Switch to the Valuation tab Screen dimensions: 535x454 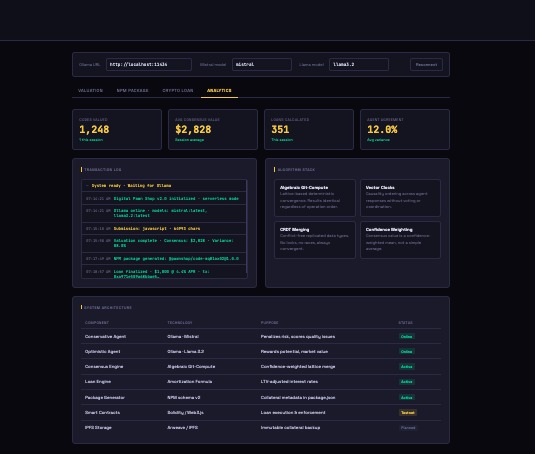click(90, 90)
